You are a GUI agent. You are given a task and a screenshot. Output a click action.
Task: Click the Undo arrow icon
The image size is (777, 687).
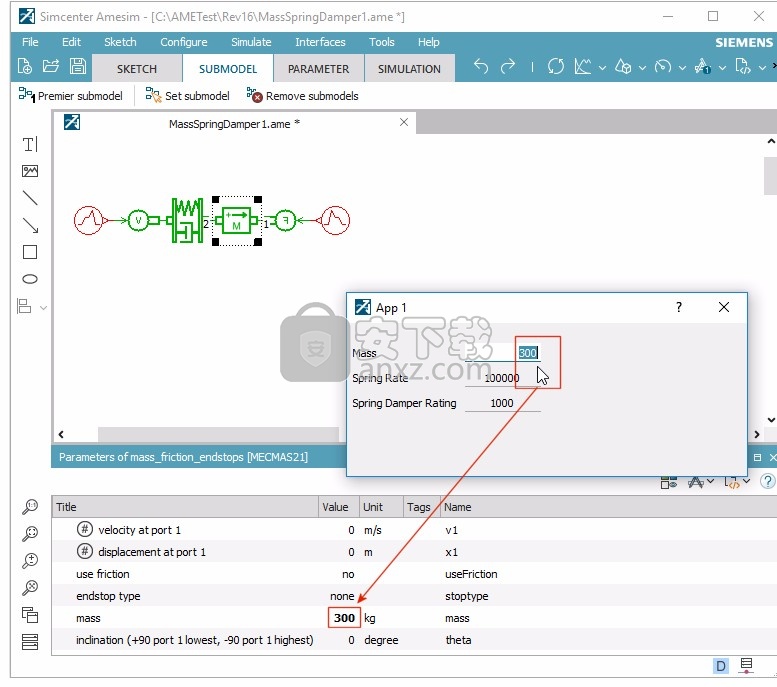pos(481,66)
